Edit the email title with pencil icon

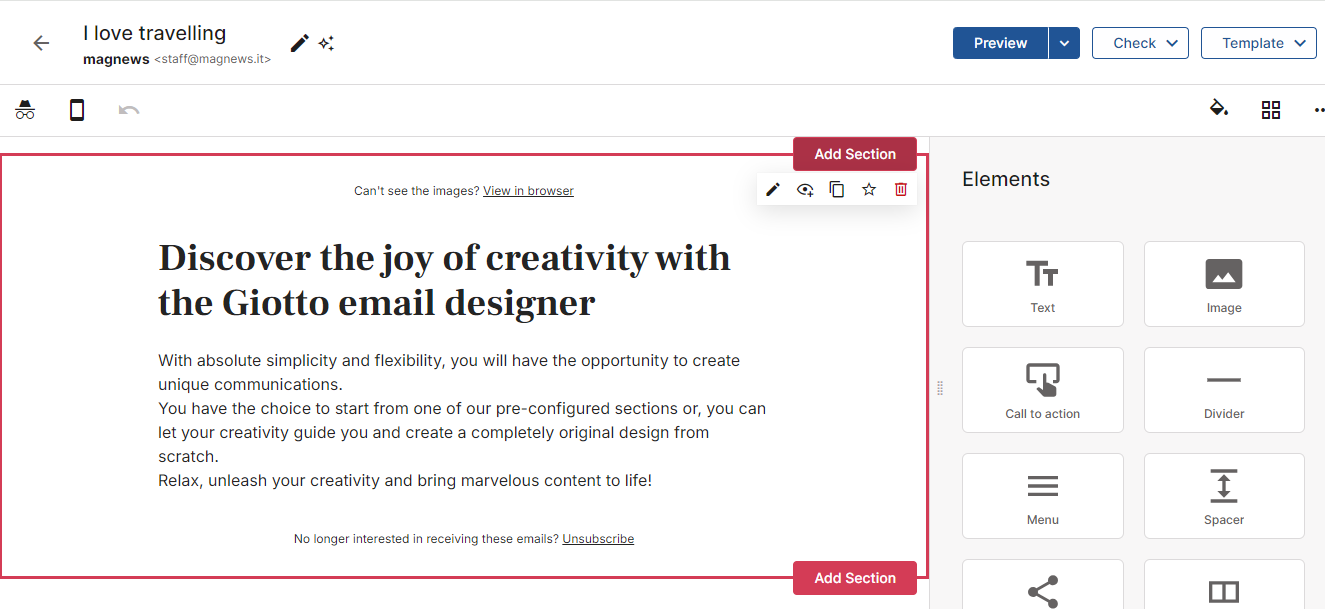[x=299, y=43]
